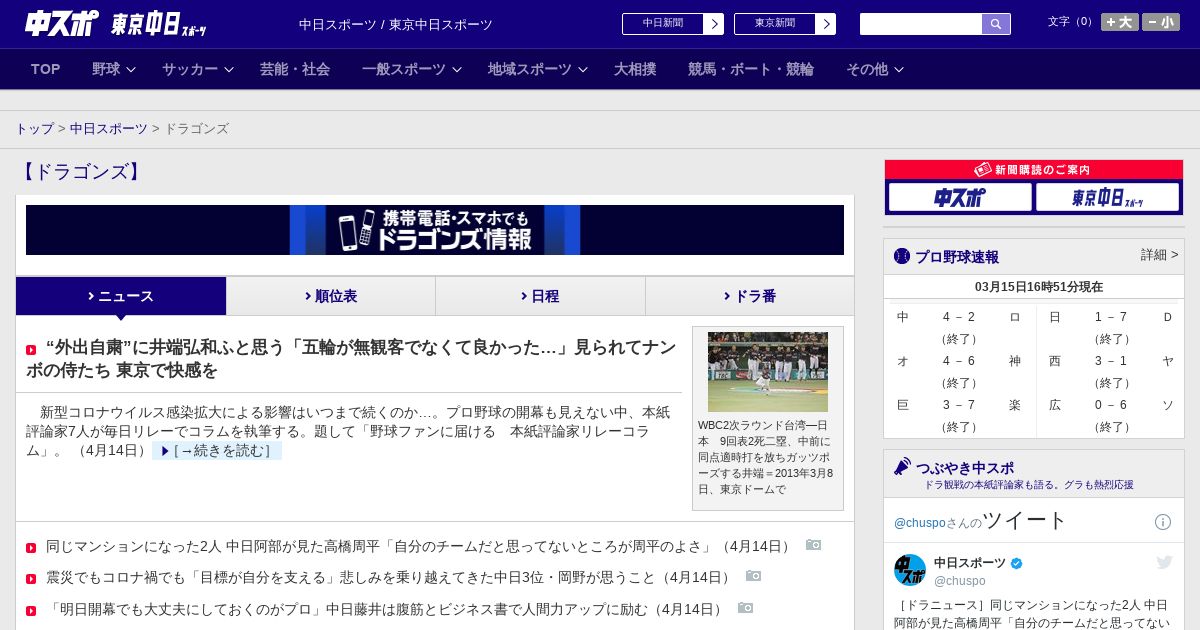This screenshot has height=630, width=1200.
Task: Click トップ breadcrumb link
Action: coord(35,129)
